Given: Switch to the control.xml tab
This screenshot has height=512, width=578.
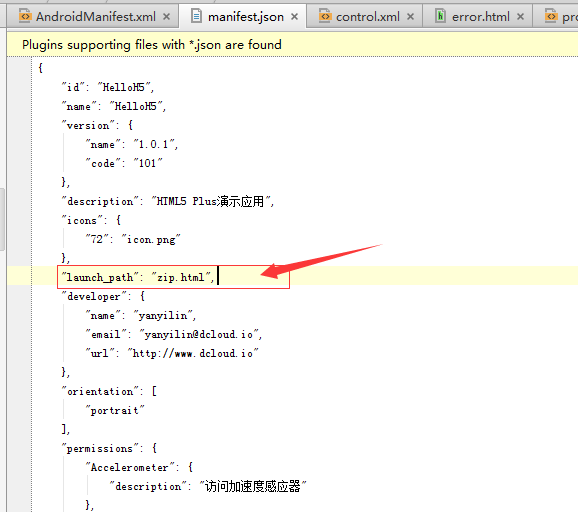Looking at the screenshot, I should tap(368, 17).
